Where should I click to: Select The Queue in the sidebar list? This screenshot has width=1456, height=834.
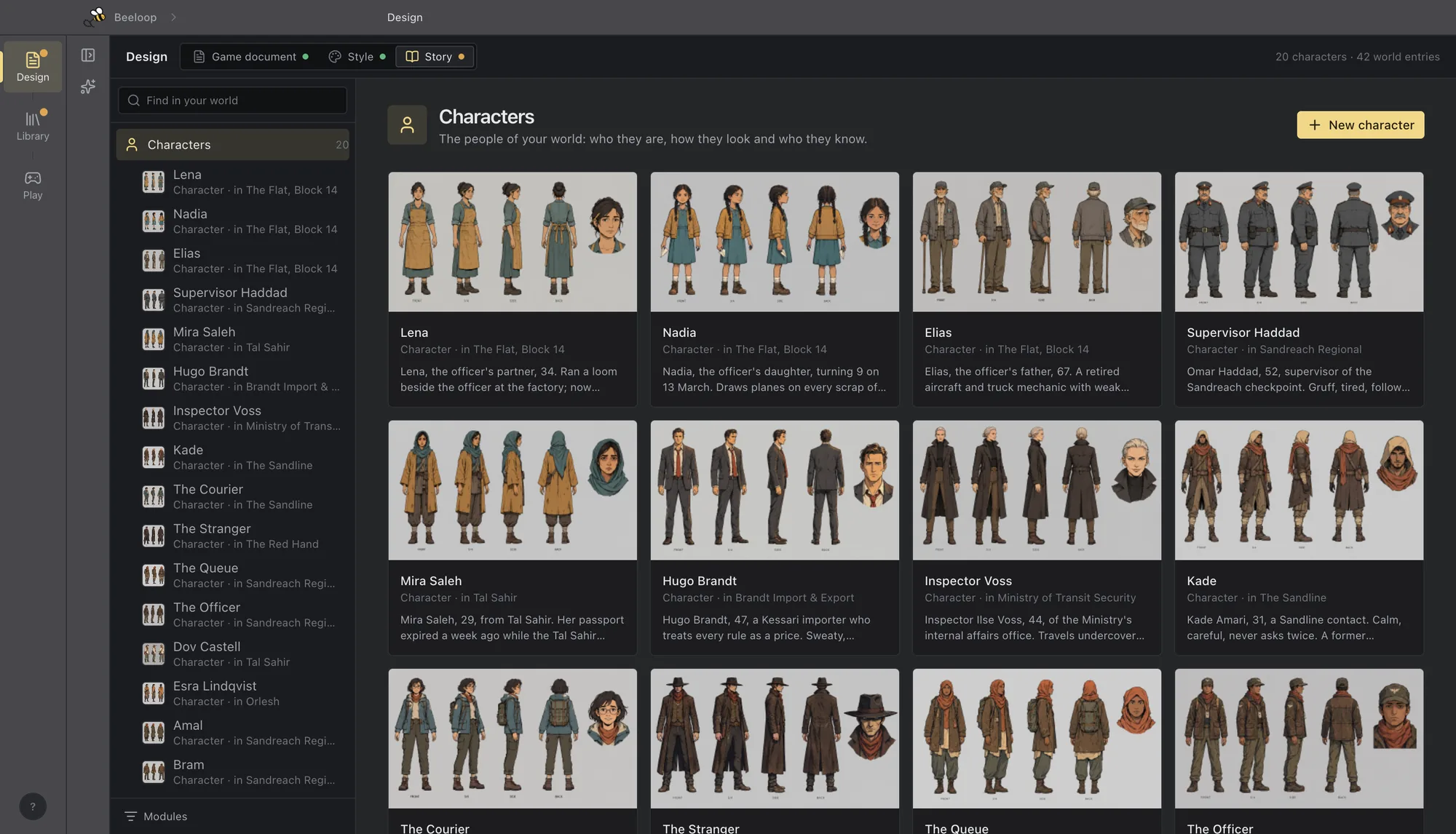coord(233,575)
